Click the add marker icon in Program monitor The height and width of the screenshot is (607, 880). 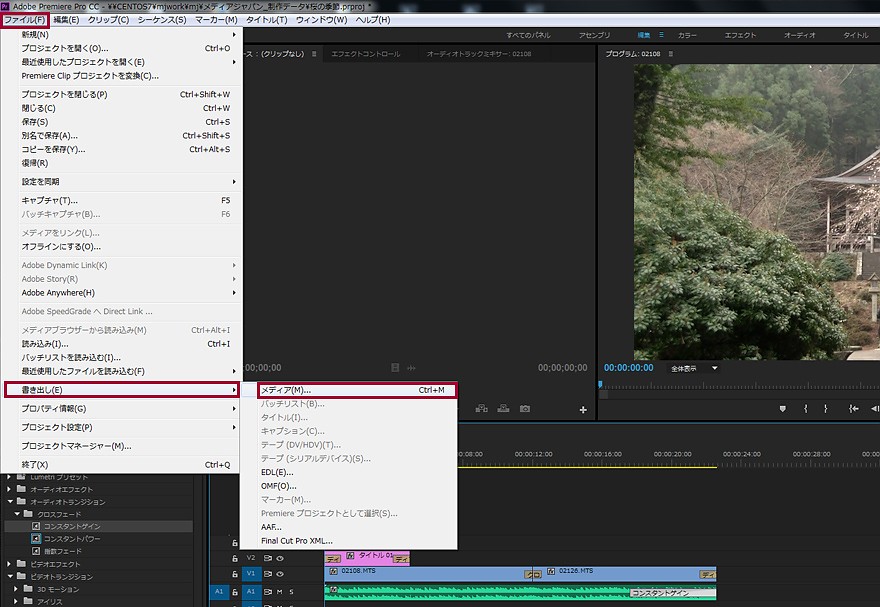pyautogui.click(x=782, y=409)
